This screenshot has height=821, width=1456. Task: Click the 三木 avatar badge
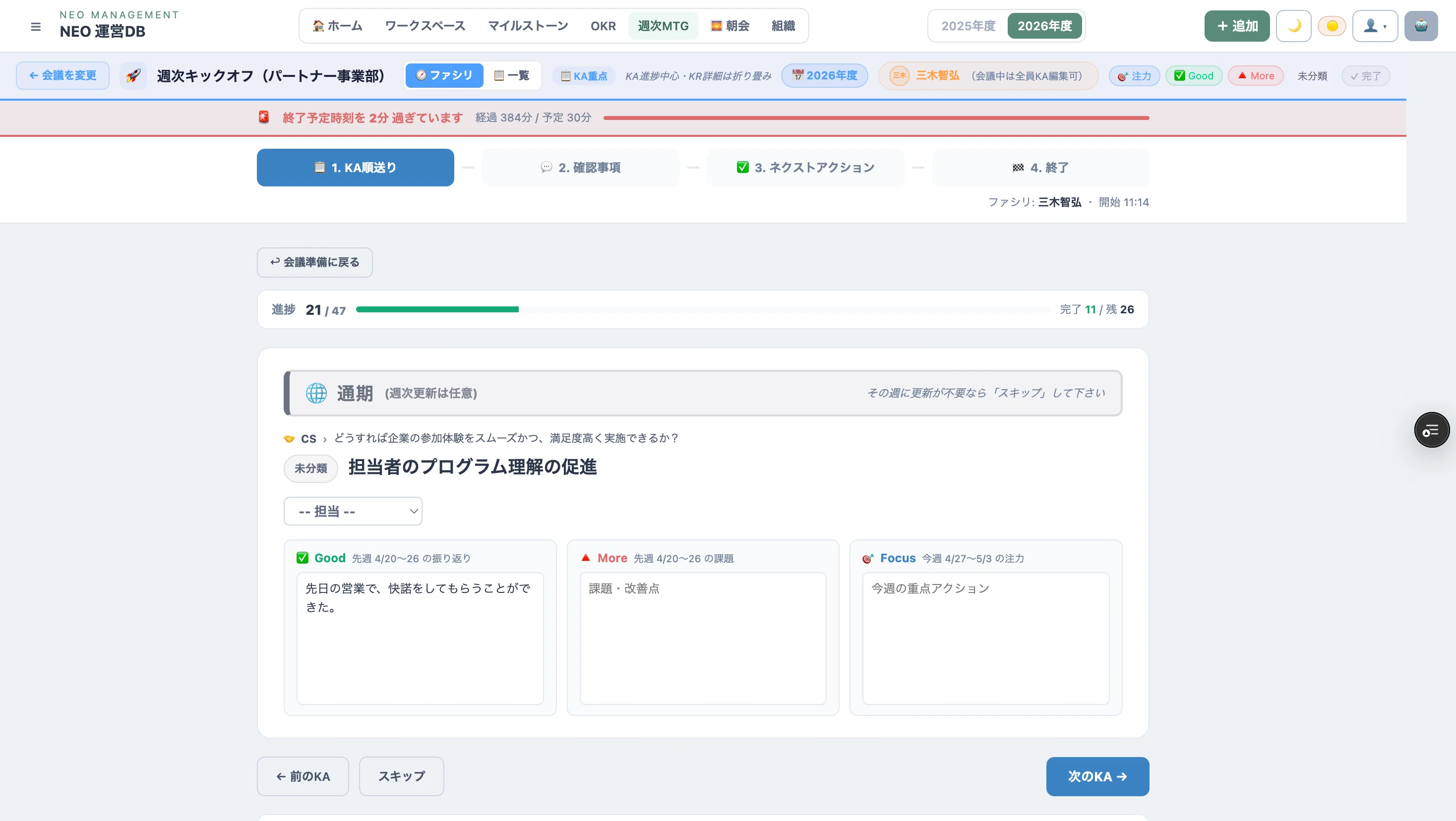tap(899, 76)
